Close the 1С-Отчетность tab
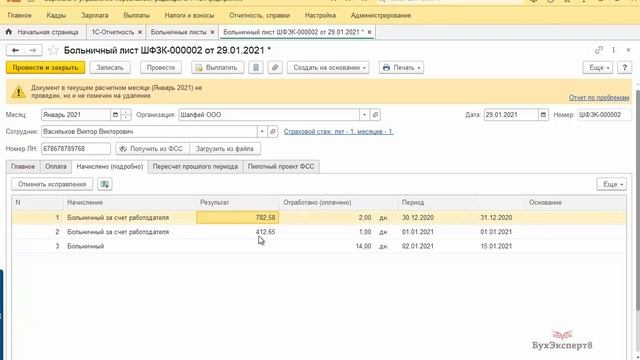 click(x=140, y=32)
